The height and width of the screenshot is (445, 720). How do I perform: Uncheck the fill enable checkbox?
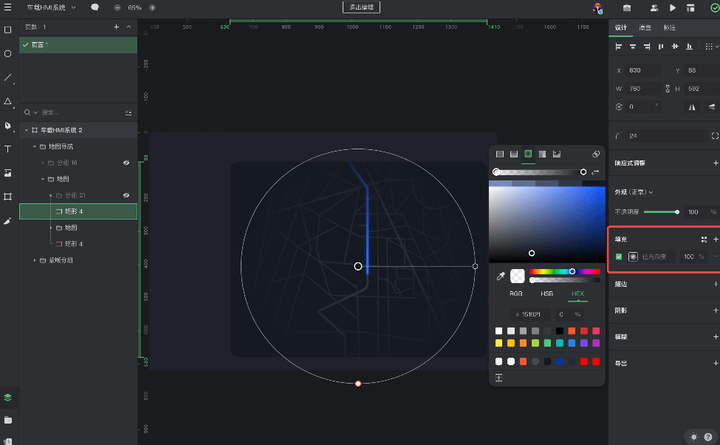[x=619, y=257]
